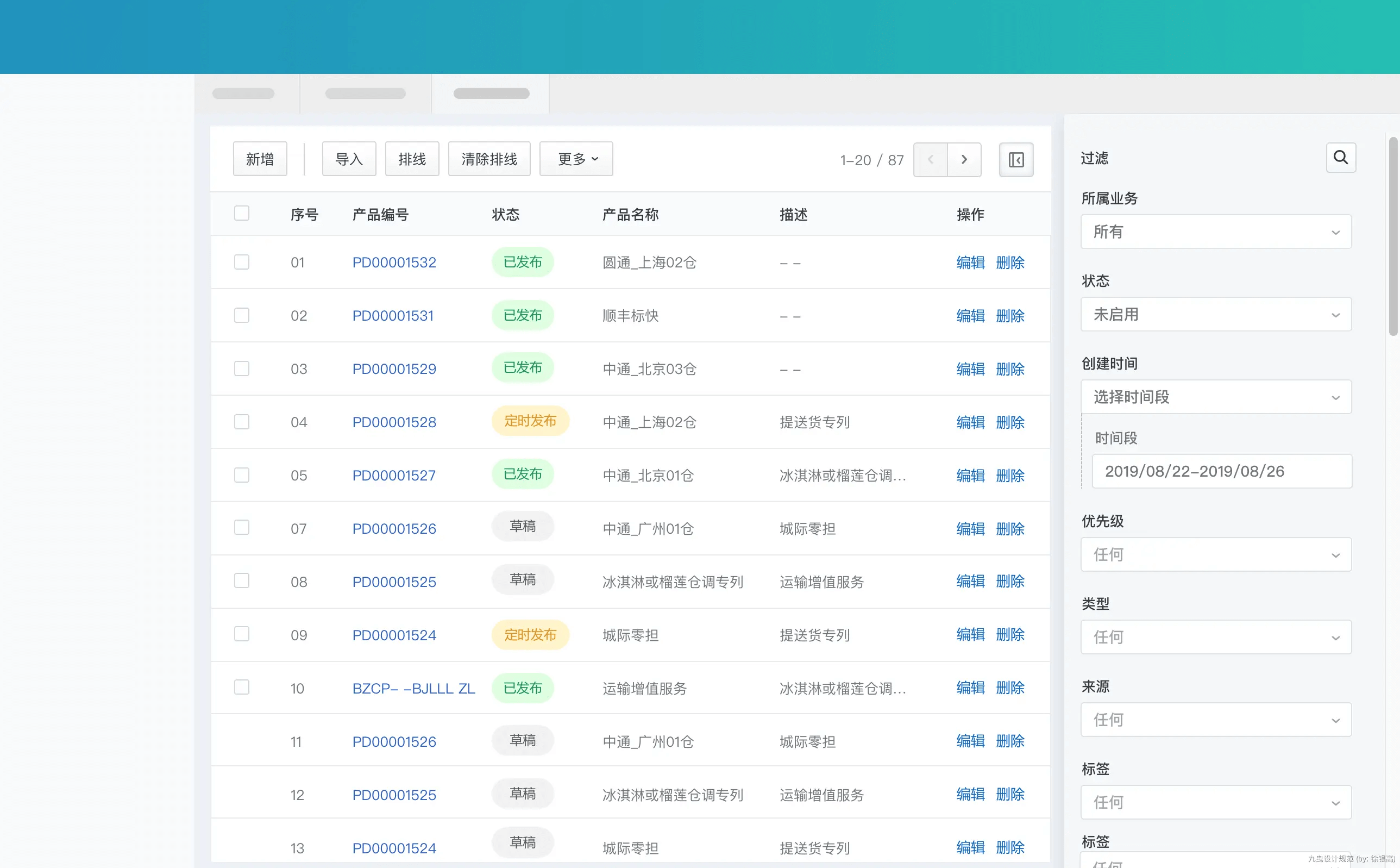Open the 状态 dropdown showing 未启用
This screenshot has height=868, width=1400.
coord(1216,315)
